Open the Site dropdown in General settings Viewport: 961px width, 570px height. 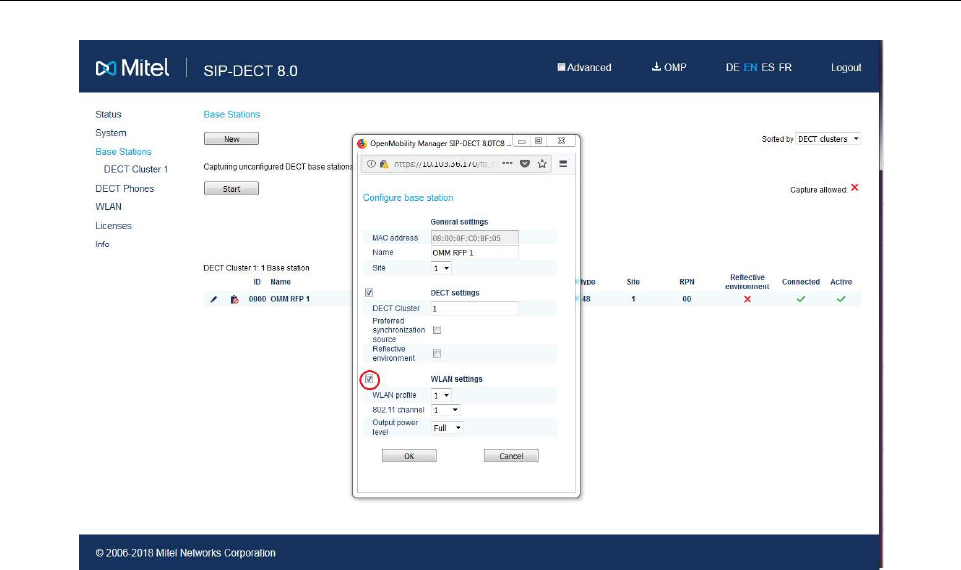pyautogui.click(x=441, y=268)
